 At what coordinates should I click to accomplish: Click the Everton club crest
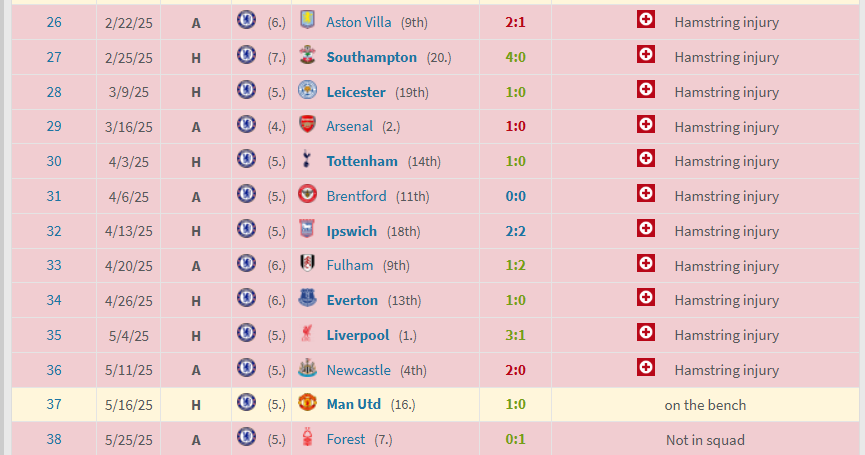307,298
